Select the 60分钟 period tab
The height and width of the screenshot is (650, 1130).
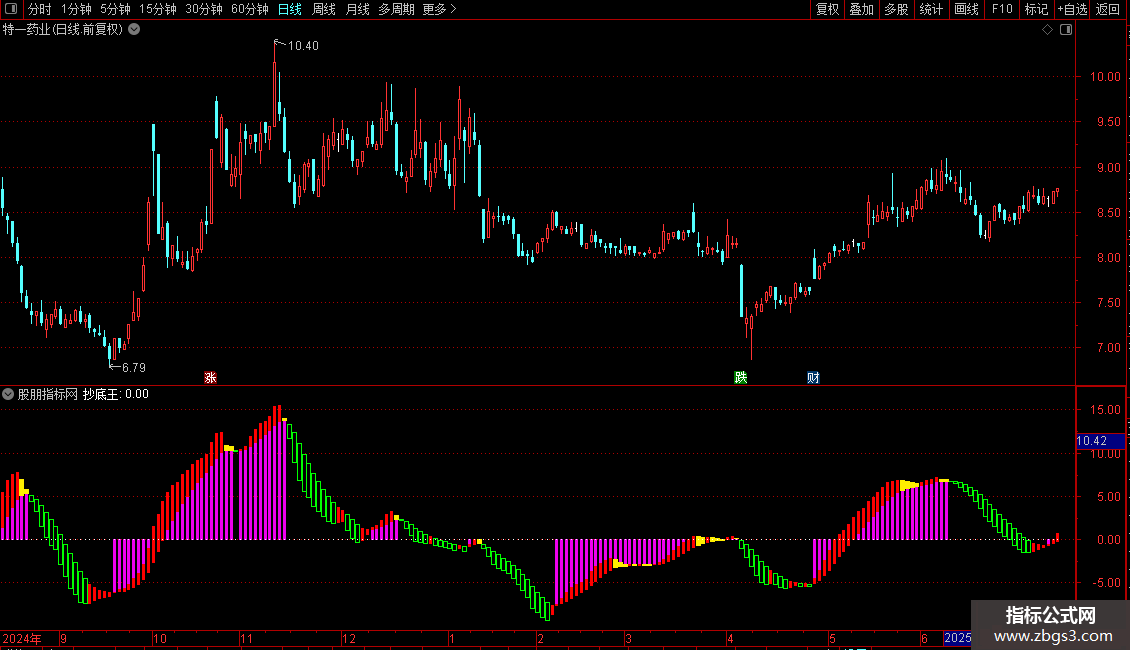pyautogui.click(x=250, y=9)
